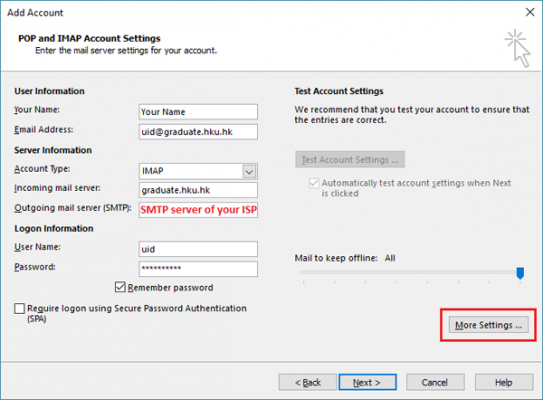
Task: Select the IMAP account type combo box
Action: pyautogui.click(x=198, y=171)
